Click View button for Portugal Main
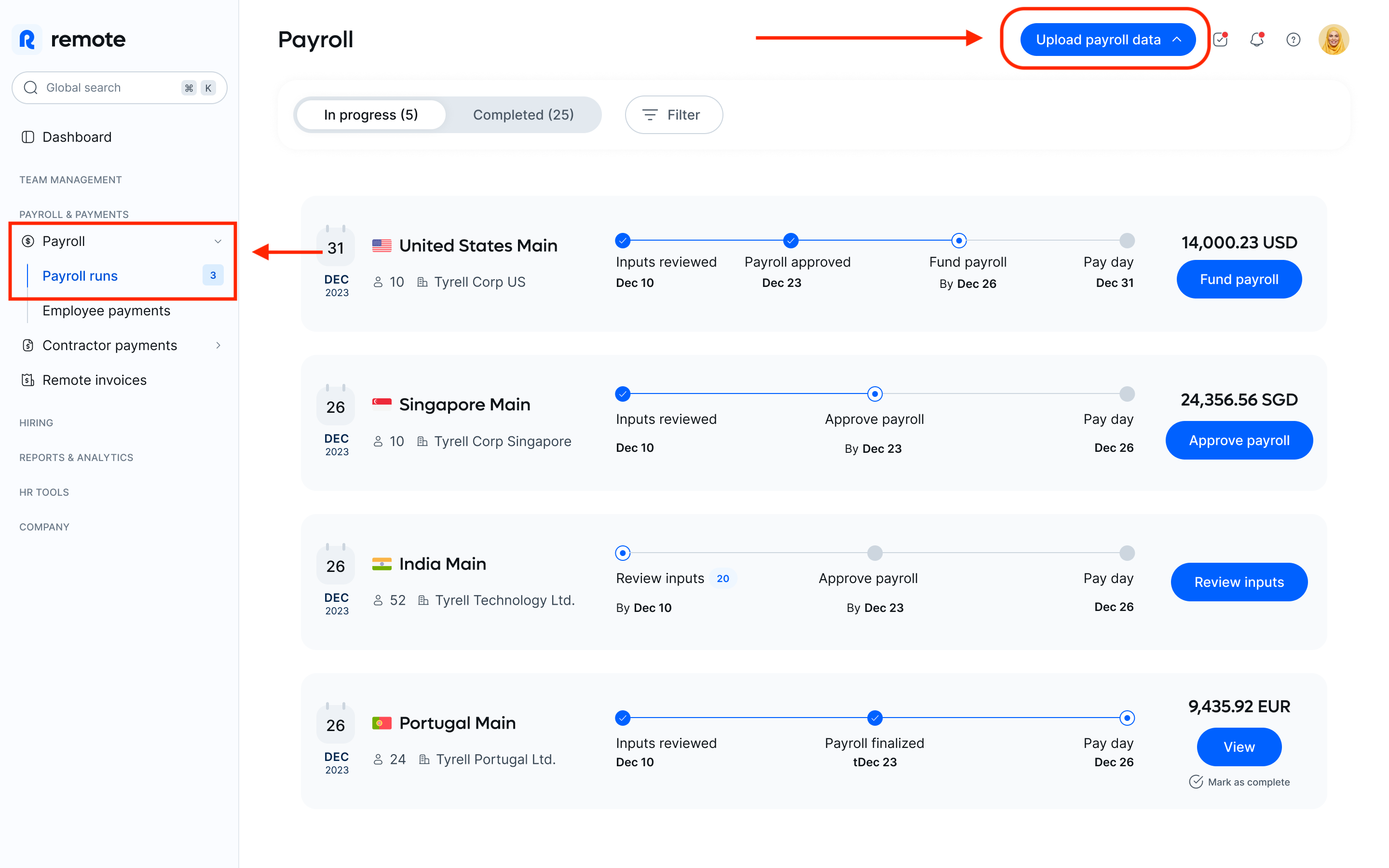This screenshot has width=1389, height=868. pyautogui.click(x=1239, y=747)
